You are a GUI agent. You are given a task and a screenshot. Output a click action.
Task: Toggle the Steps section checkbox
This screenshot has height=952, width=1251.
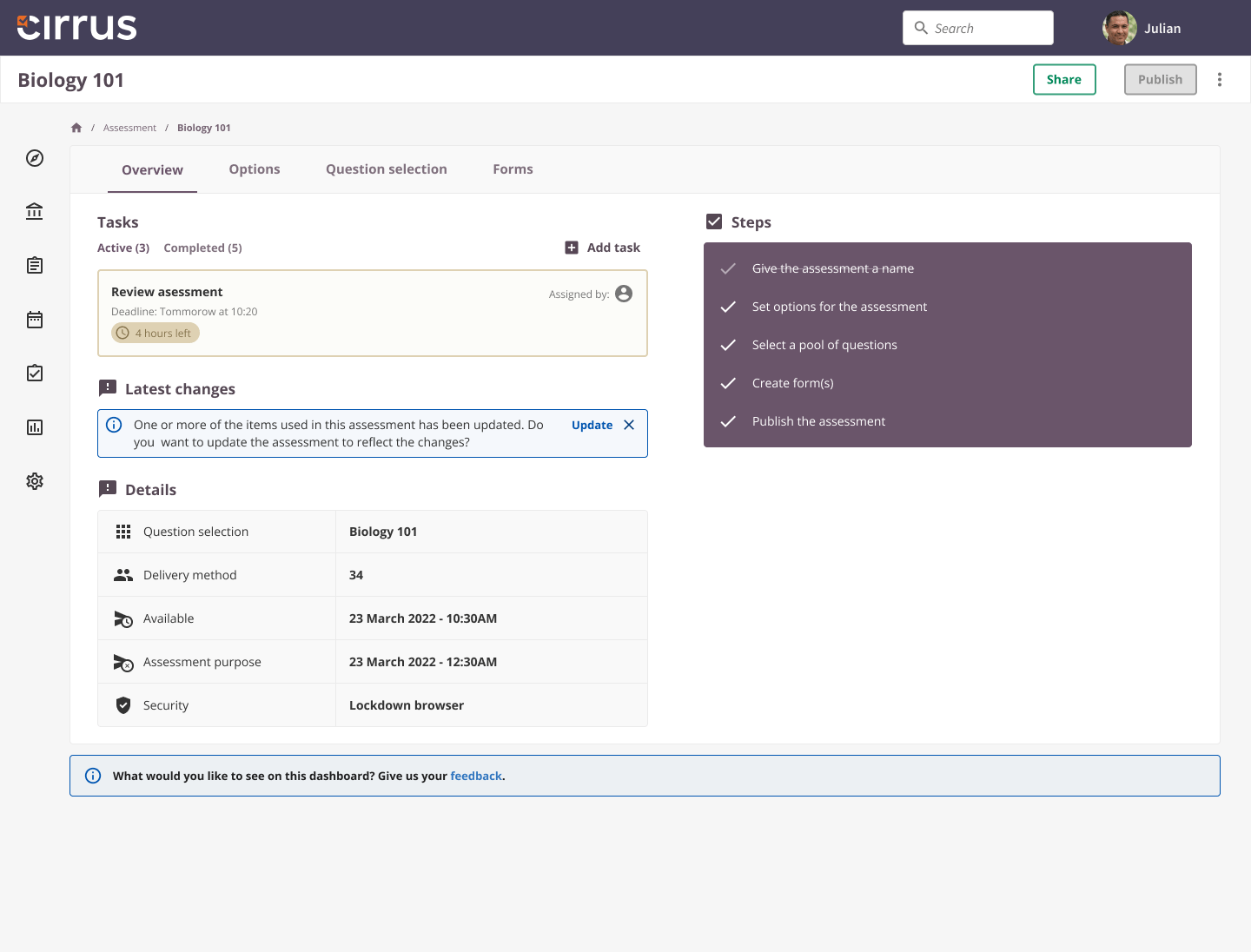click(714, 221)
